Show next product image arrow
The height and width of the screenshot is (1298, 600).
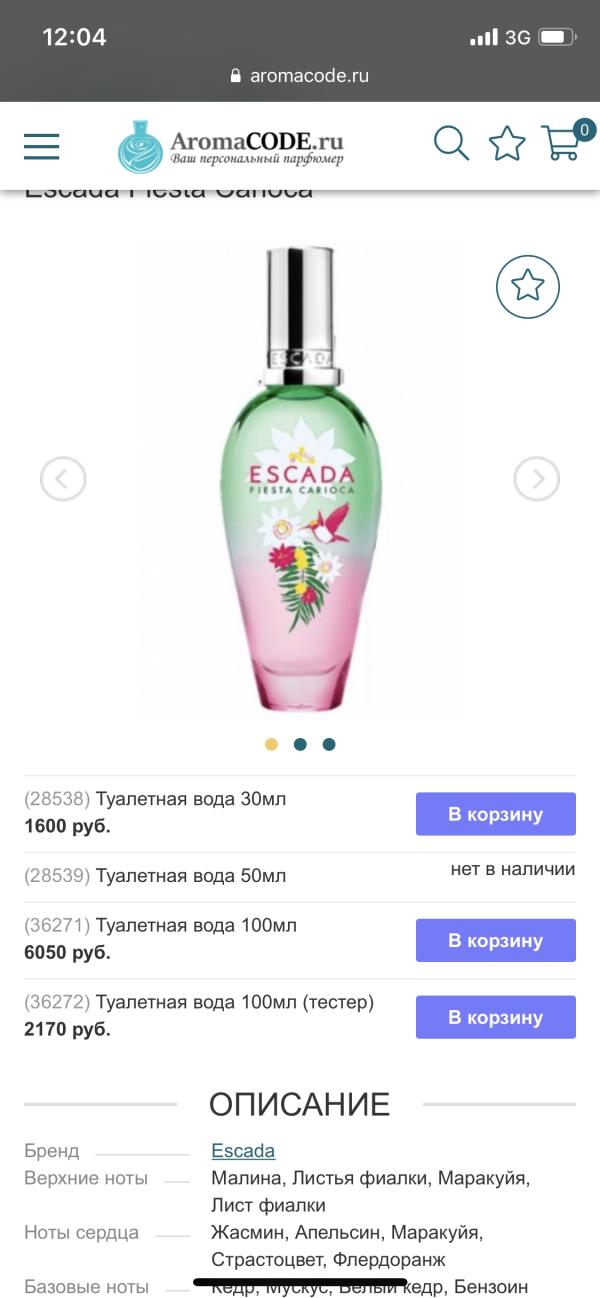pos(537,480)
